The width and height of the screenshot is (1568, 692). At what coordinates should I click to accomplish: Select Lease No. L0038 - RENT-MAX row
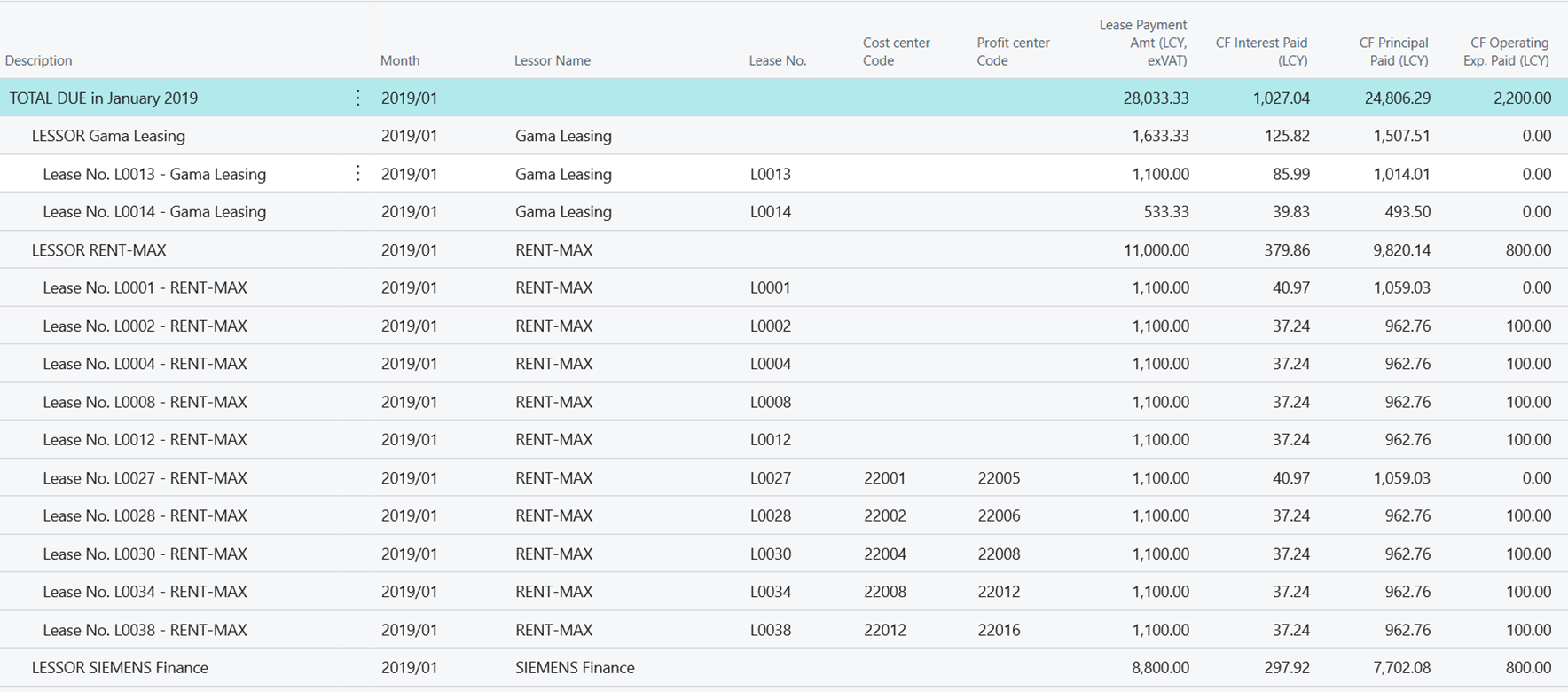[784, 630]
